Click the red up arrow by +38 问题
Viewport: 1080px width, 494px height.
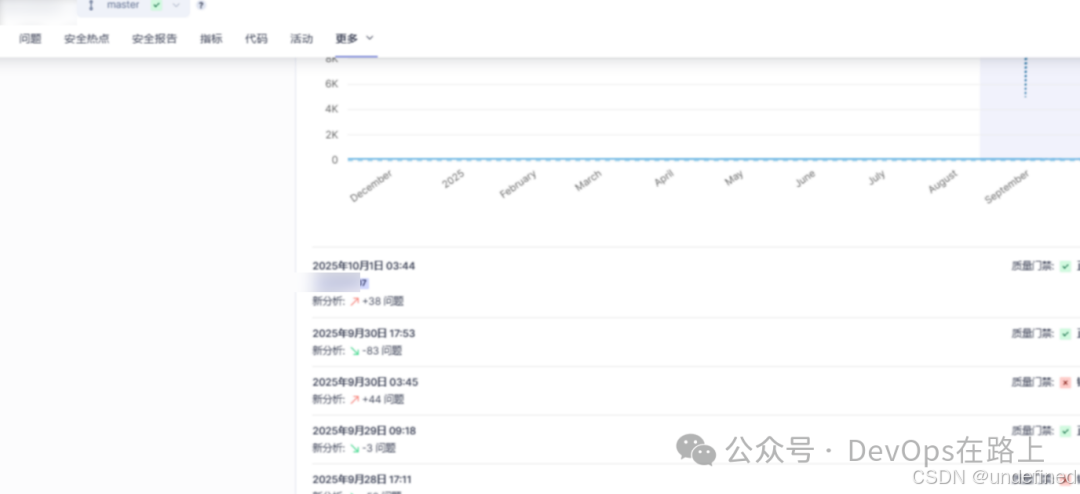tap(354, 301)
